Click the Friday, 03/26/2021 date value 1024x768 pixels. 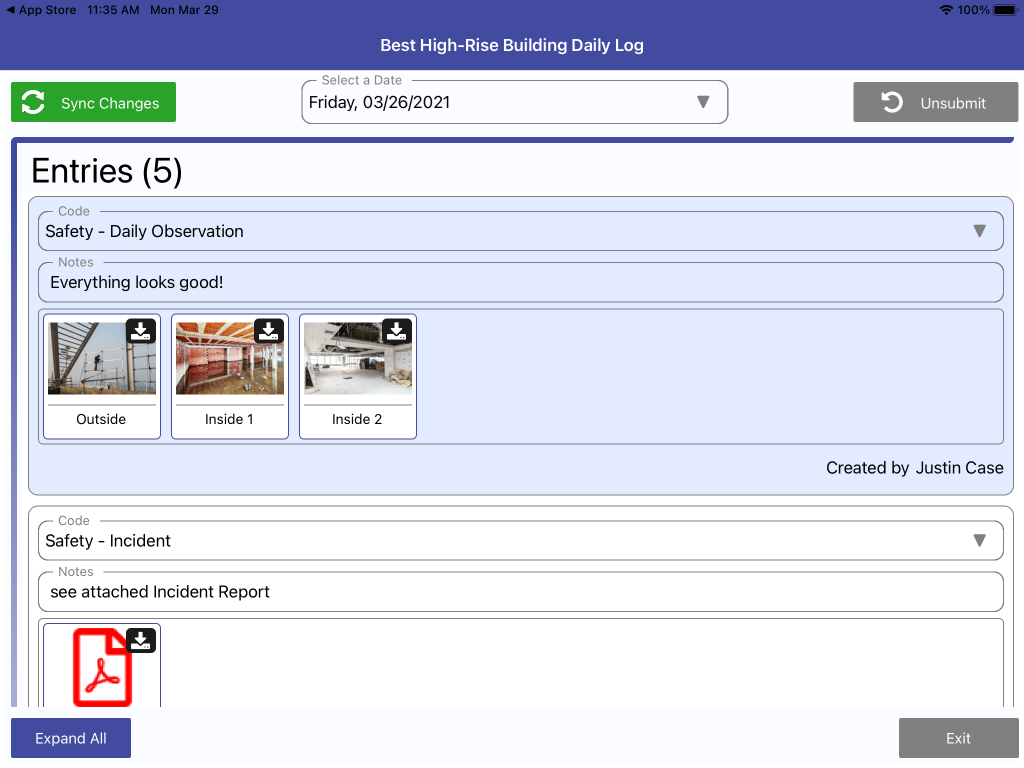click(x=379, y=103)
